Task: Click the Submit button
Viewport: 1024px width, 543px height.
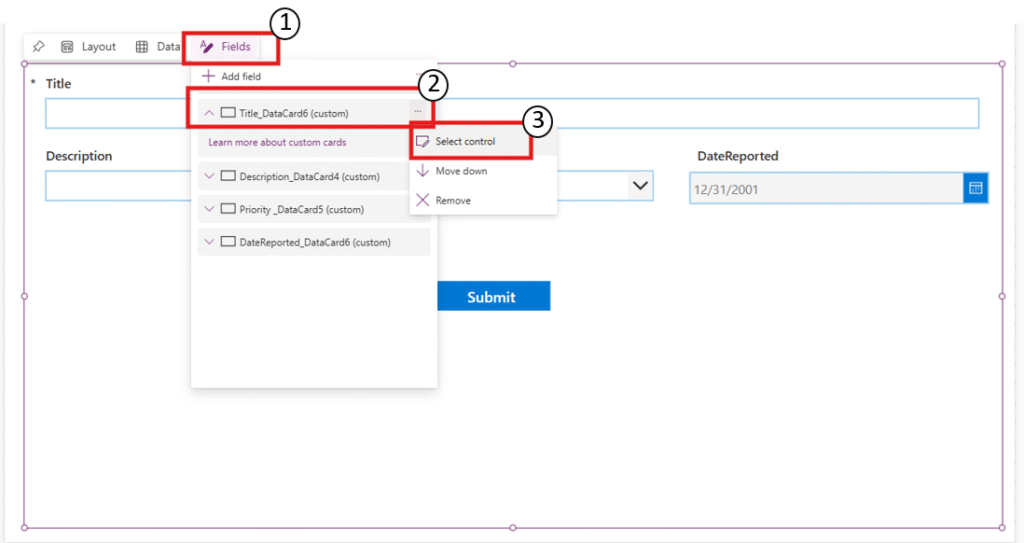Action: point(494,296)
